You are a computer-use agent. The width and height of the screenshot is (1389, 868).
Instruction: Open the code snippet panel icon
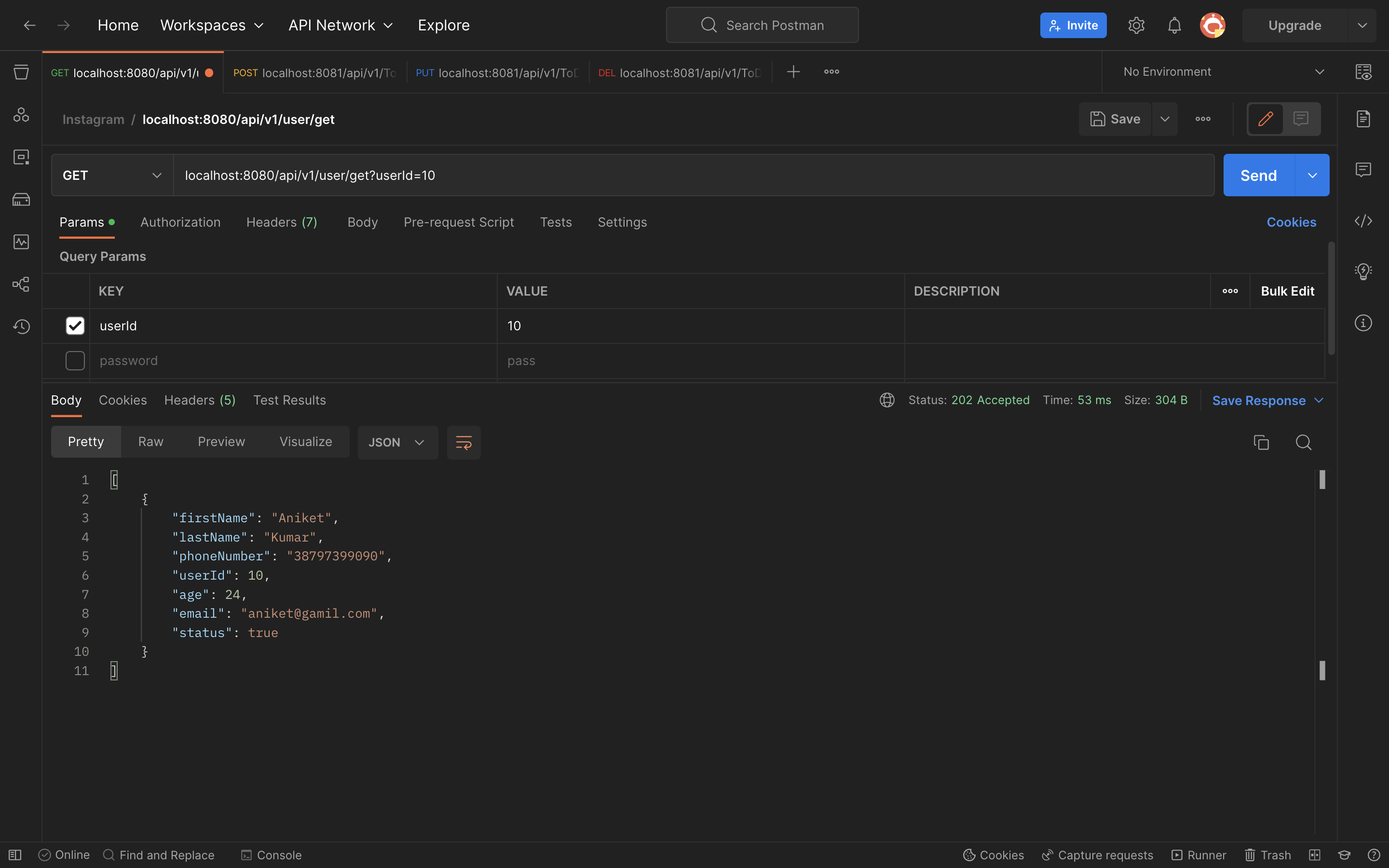pos(1363,222)
